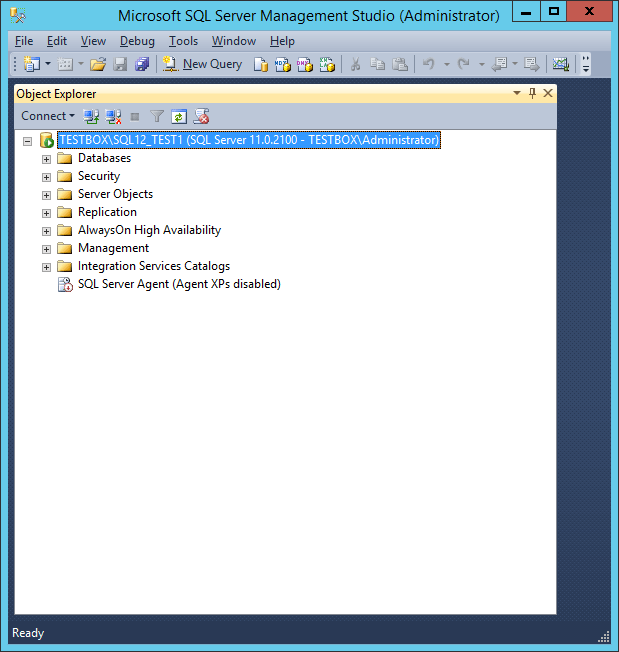Open the New Project dropdown arrow

[48, 64]
